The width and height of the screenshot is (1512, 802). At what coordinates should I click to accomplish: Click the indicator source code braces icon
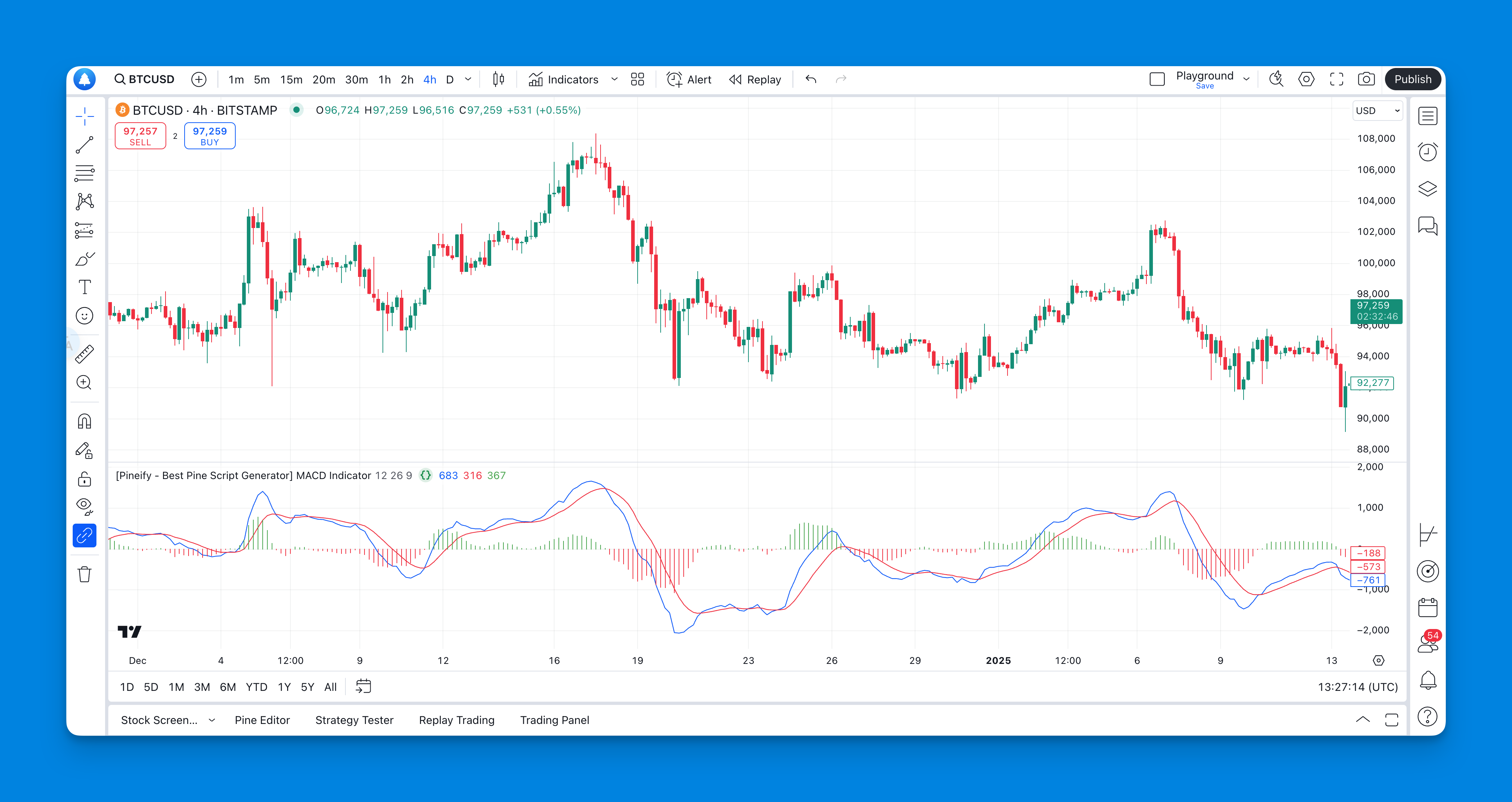tap(426, 475)
